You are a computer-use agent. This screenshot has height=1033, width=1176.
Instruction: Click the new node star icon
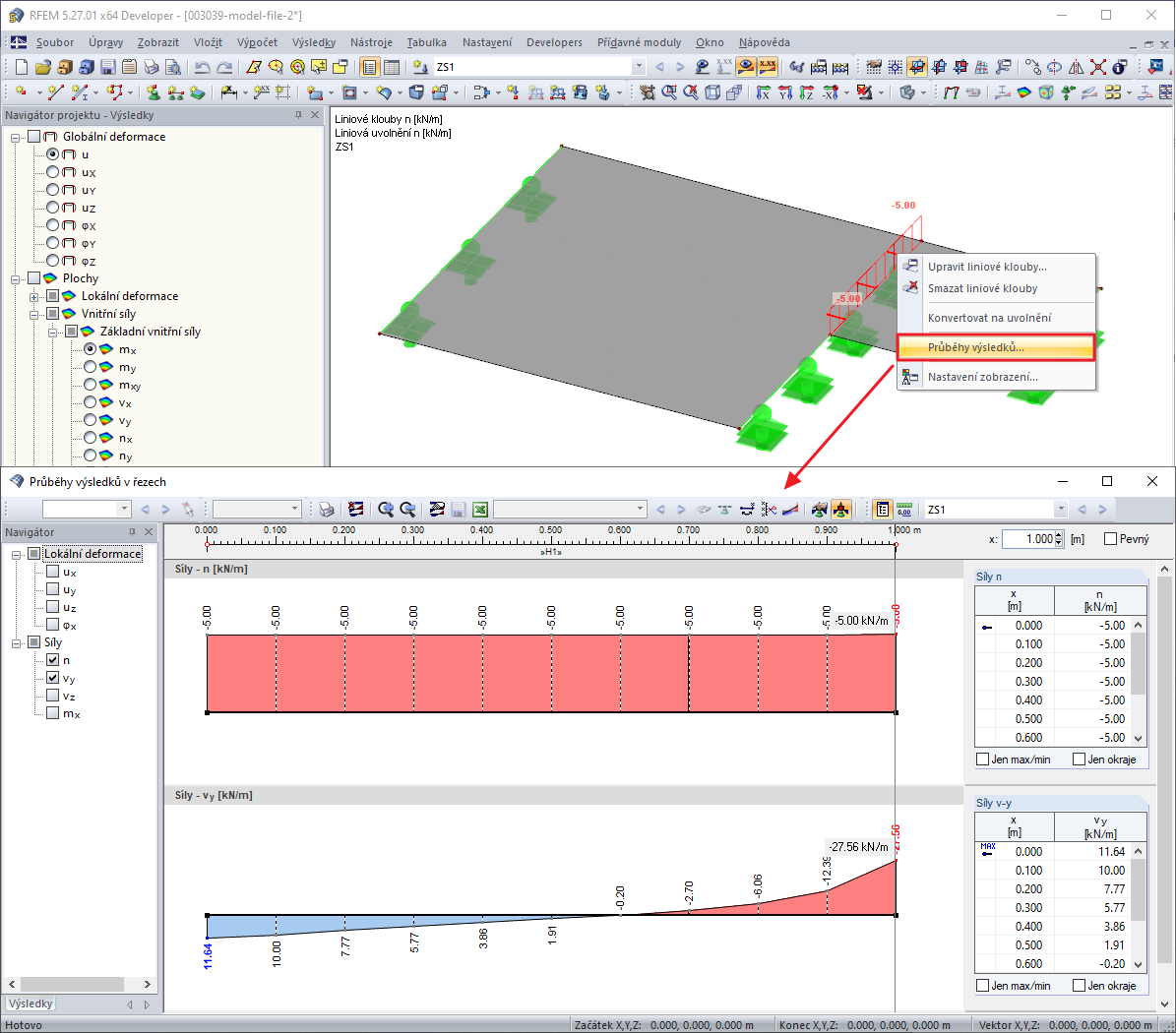[21, 92]
